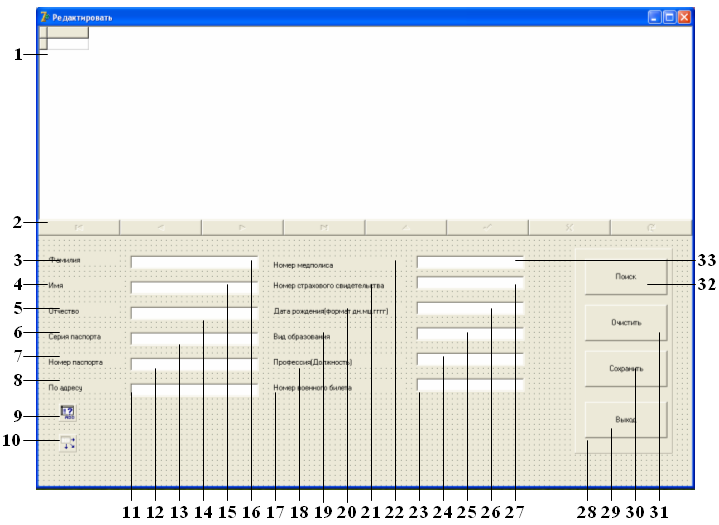
Task: Select the Номер военного билета label
Action: [x=312, y=388]
